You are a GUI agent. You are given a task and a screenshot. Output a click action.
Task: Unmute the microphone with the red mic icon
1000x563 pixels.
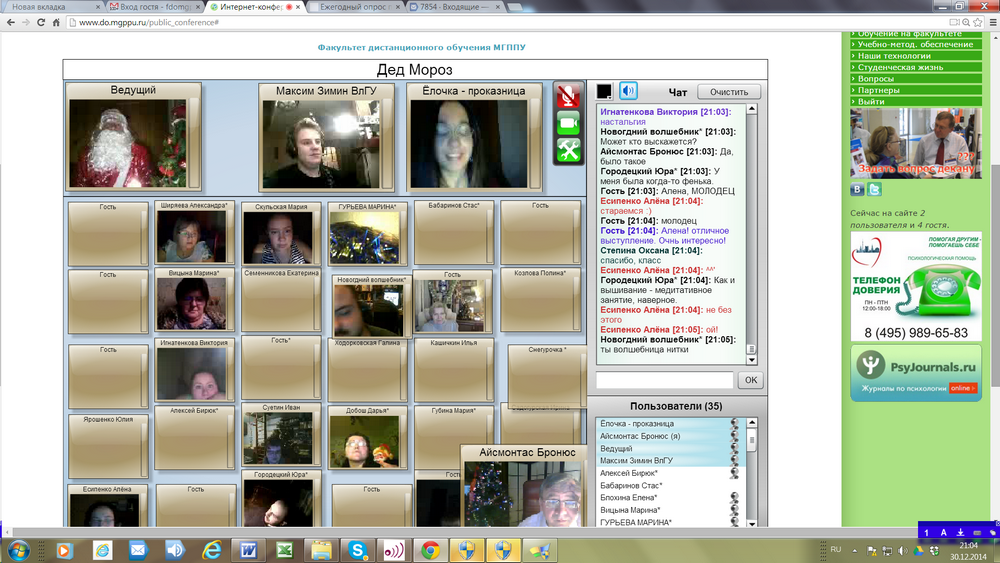pyautogui.click(x=568, y=96)
